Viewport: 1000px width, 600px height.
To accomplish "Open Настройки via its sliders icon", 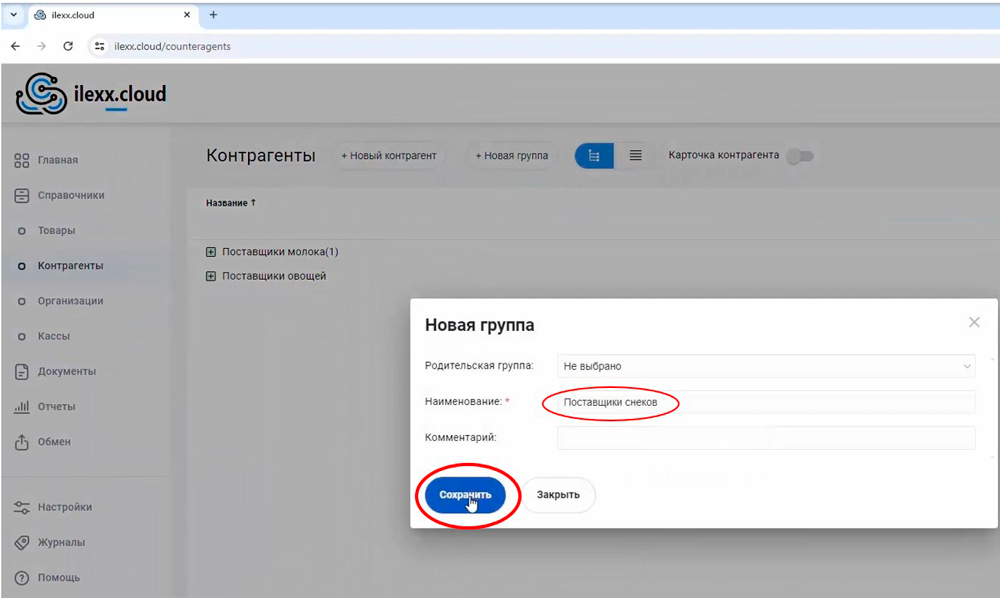I will coord(21,507).
